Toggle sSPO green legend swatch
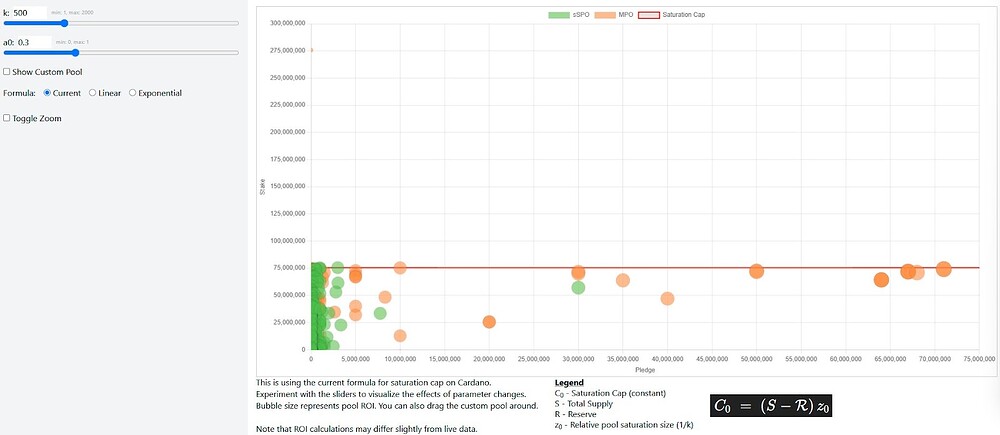Screen dimensions: 1000x435 tap(559, 15)
